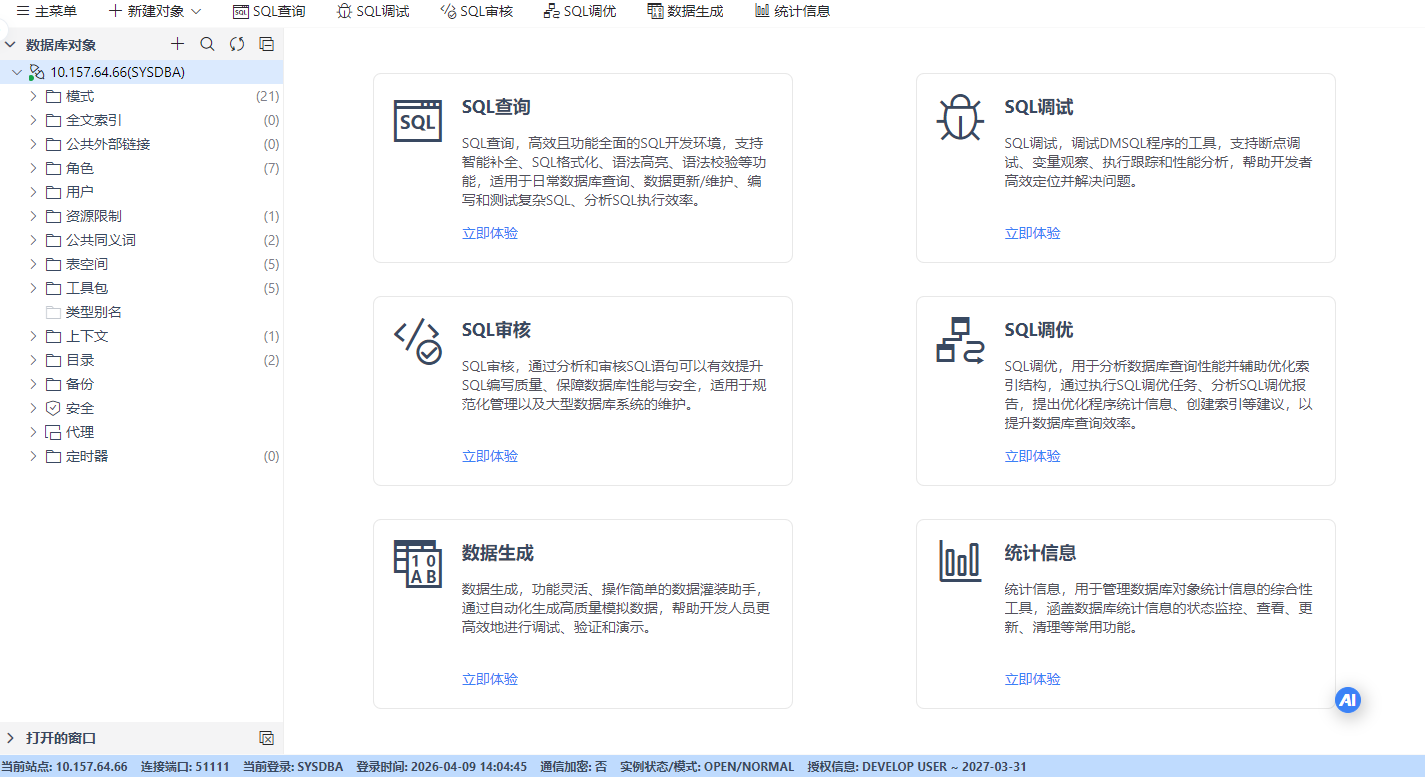Viewport: 1425px width, 777px height.
Task: Click the 用户 folder icon
Action: pos(53,192)
